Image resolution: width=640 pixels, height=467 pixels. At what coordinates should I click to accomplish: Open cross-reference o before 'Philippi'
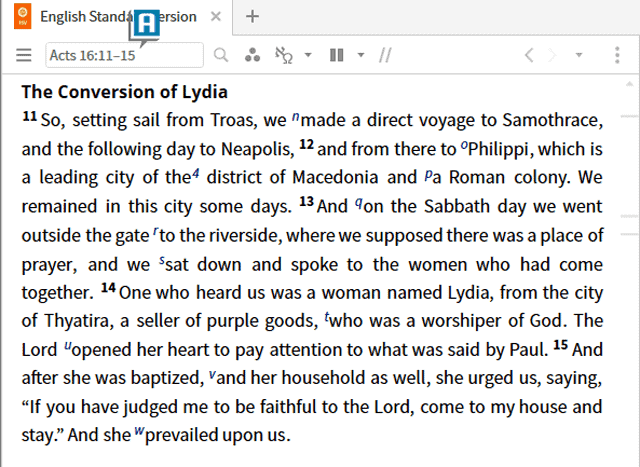pyautogui.click(x=464, y=145)
